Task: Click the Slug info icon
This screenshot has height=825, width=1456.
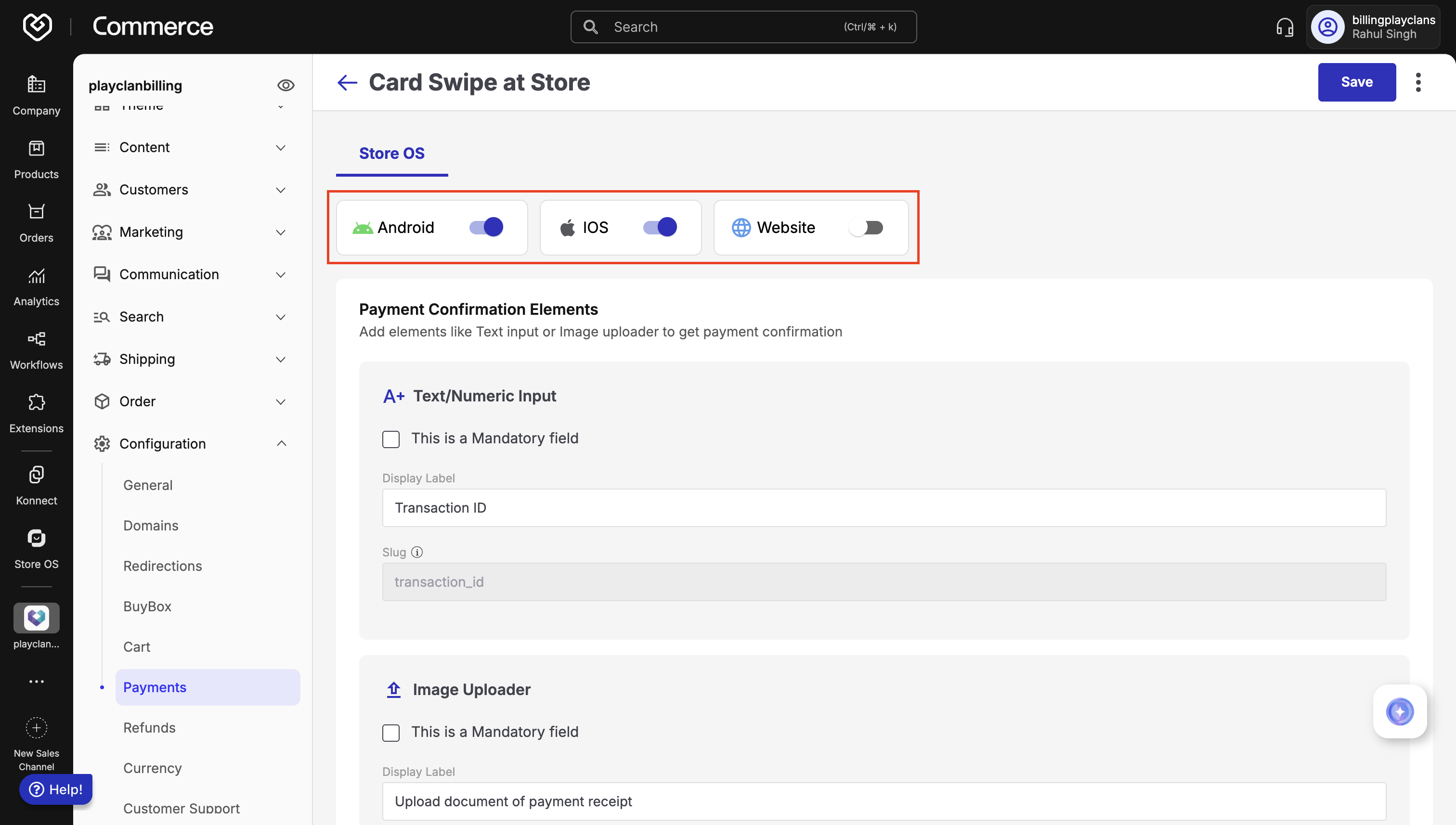Action: (x=416, y=552)
